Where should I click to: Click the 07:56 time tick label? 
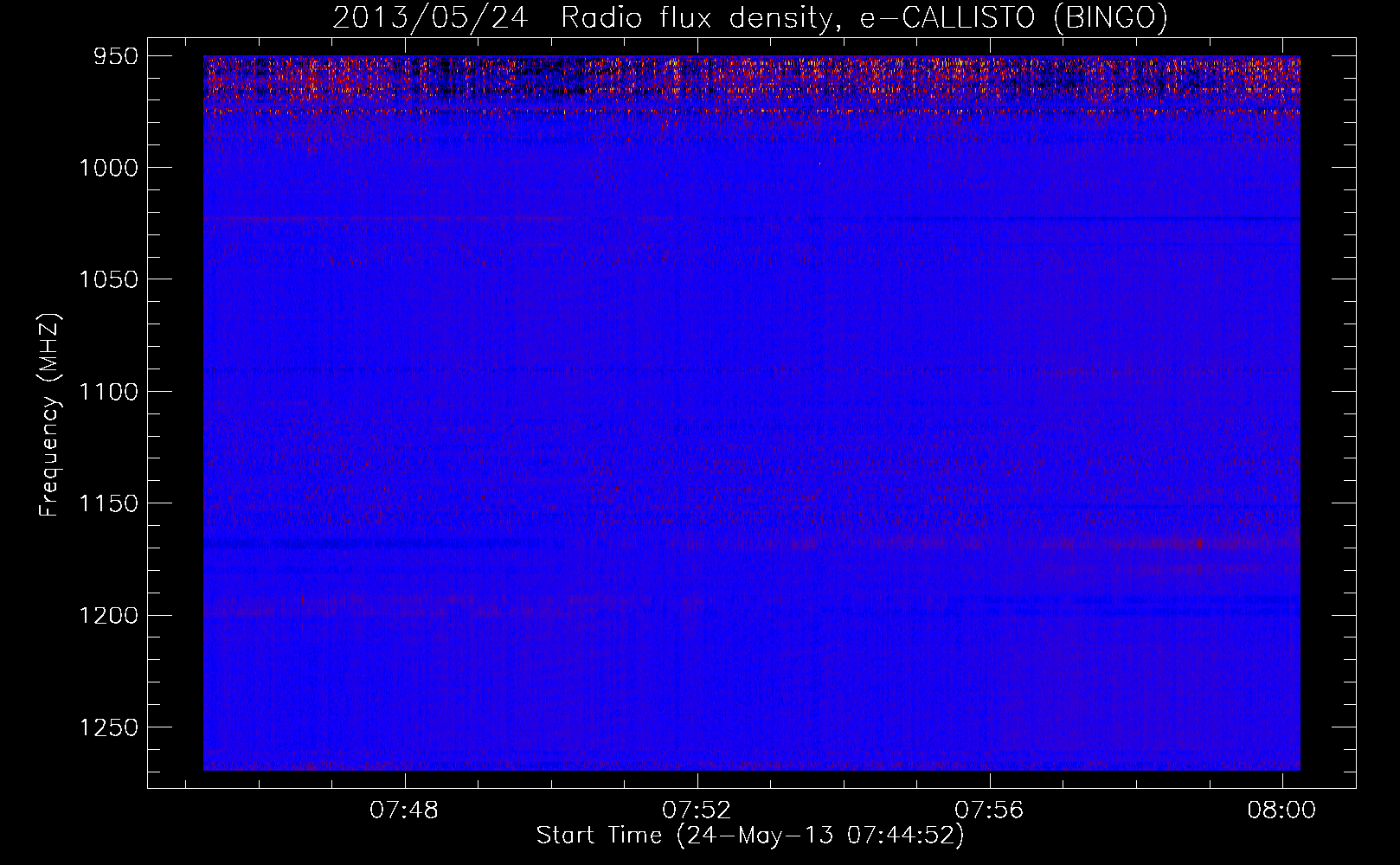point(989,811)
